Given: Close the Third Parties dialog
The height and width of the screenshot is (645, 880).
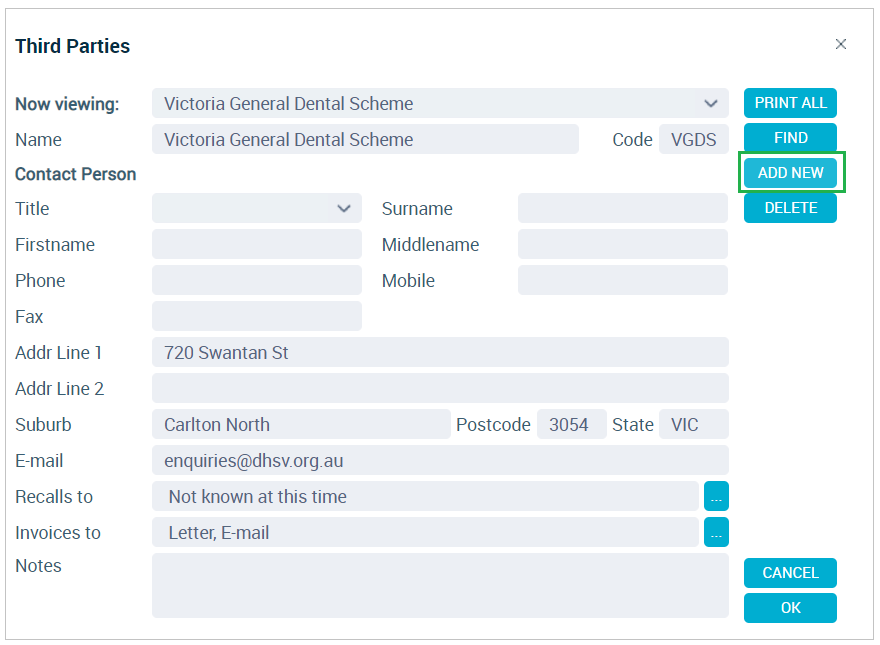Looking at the screenshot, I should 840,44.
